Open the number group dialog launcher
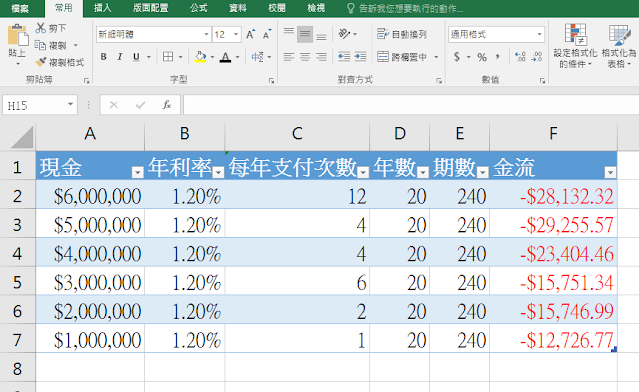Screen dimensions: 639x392 tap(542, 81)
